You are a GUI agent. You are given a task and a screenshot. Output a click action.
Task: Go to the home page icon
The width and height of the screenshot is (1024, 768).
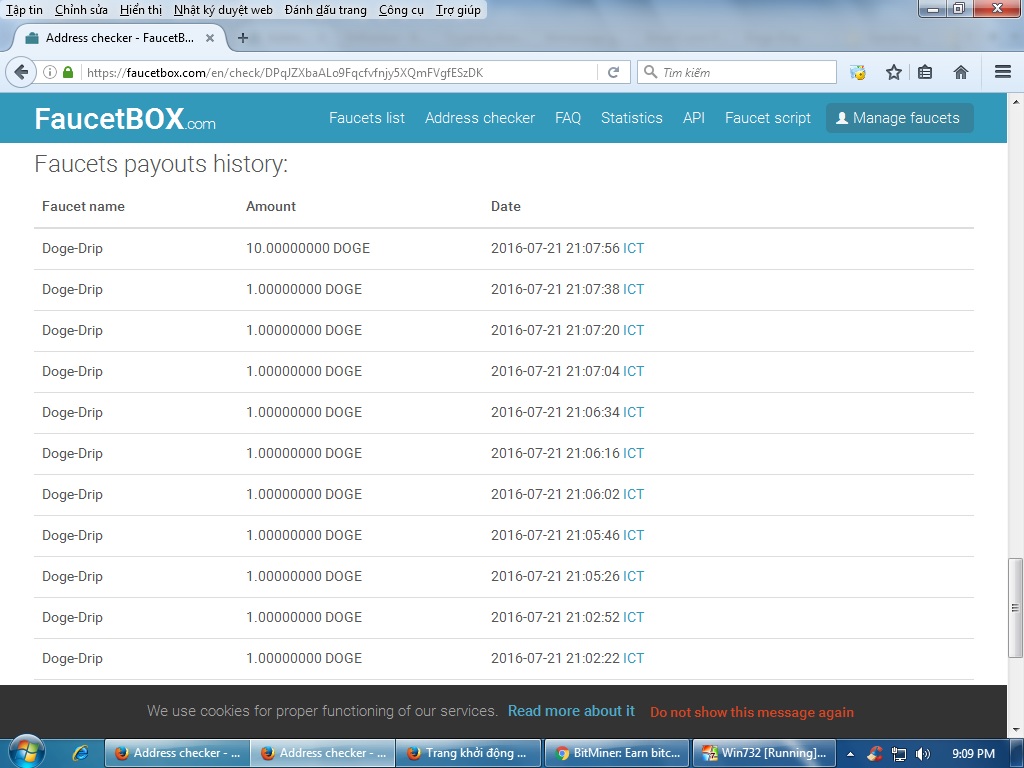(x=961, y=72)
